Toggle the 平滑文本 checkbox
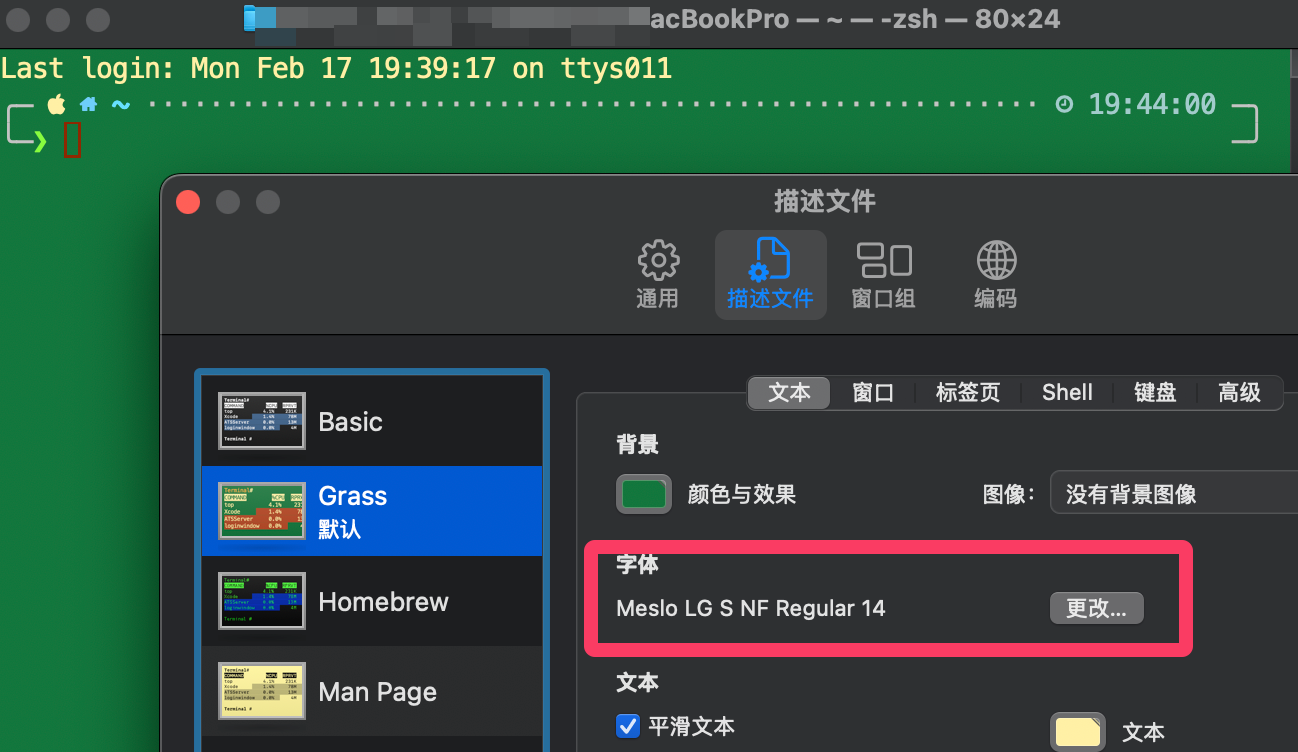Viewport: 1298px width, 752px height. point(628,726)
